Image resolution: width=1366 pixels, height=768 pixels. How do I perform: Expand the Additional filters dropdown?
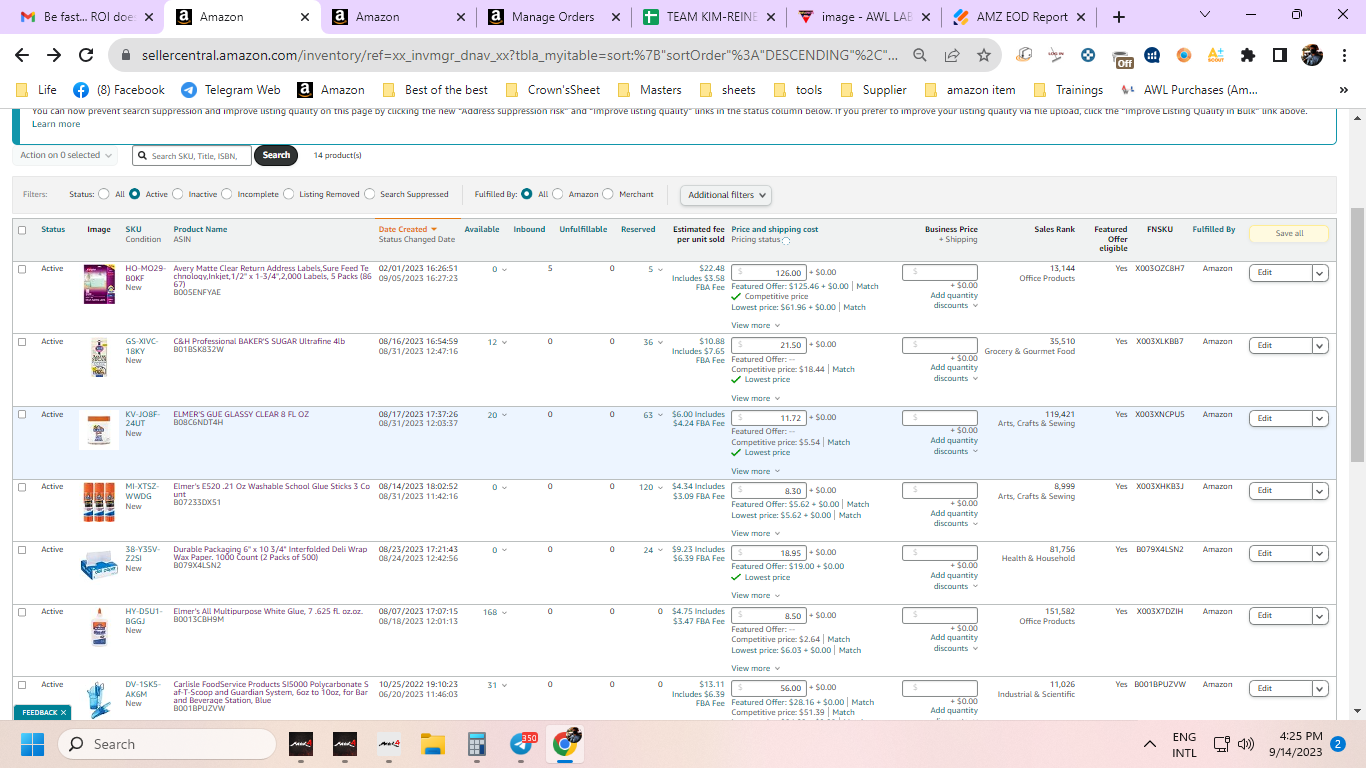[726, 195]
